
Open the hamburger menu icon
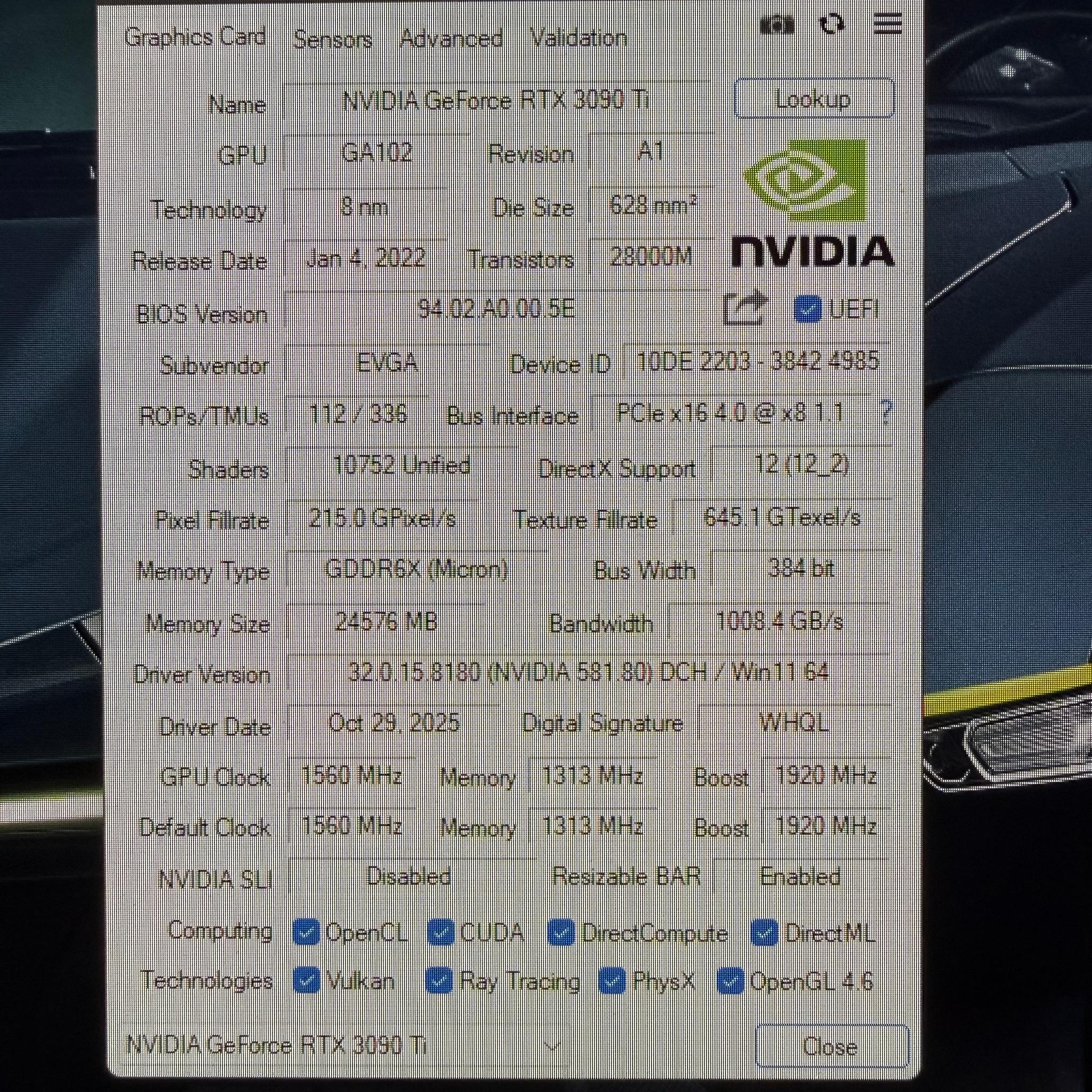pyautogui.click(x=887, y=24)
